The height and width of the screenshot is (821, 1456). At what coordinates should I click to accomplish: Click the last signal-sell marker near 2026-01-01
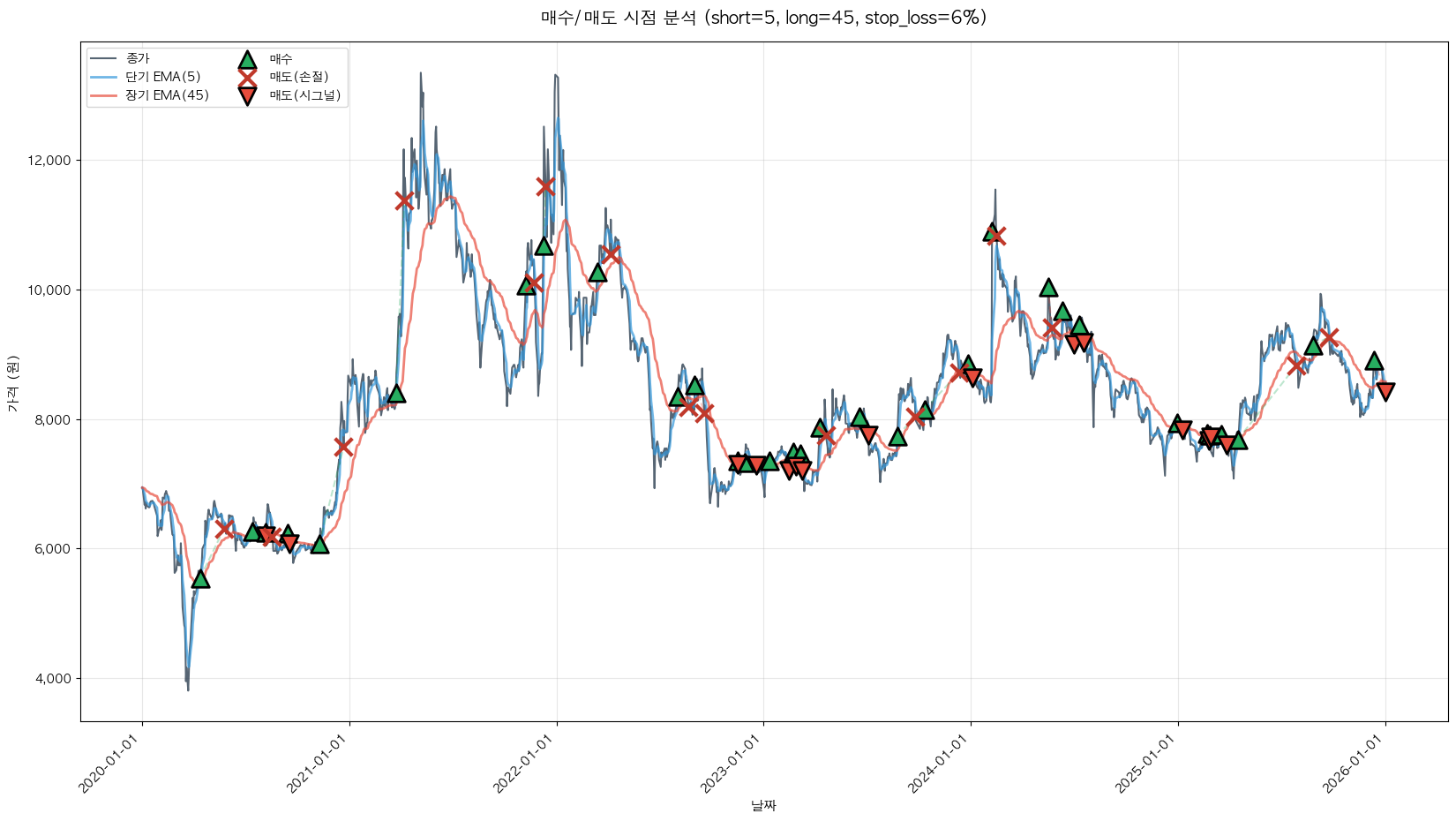1385,391
